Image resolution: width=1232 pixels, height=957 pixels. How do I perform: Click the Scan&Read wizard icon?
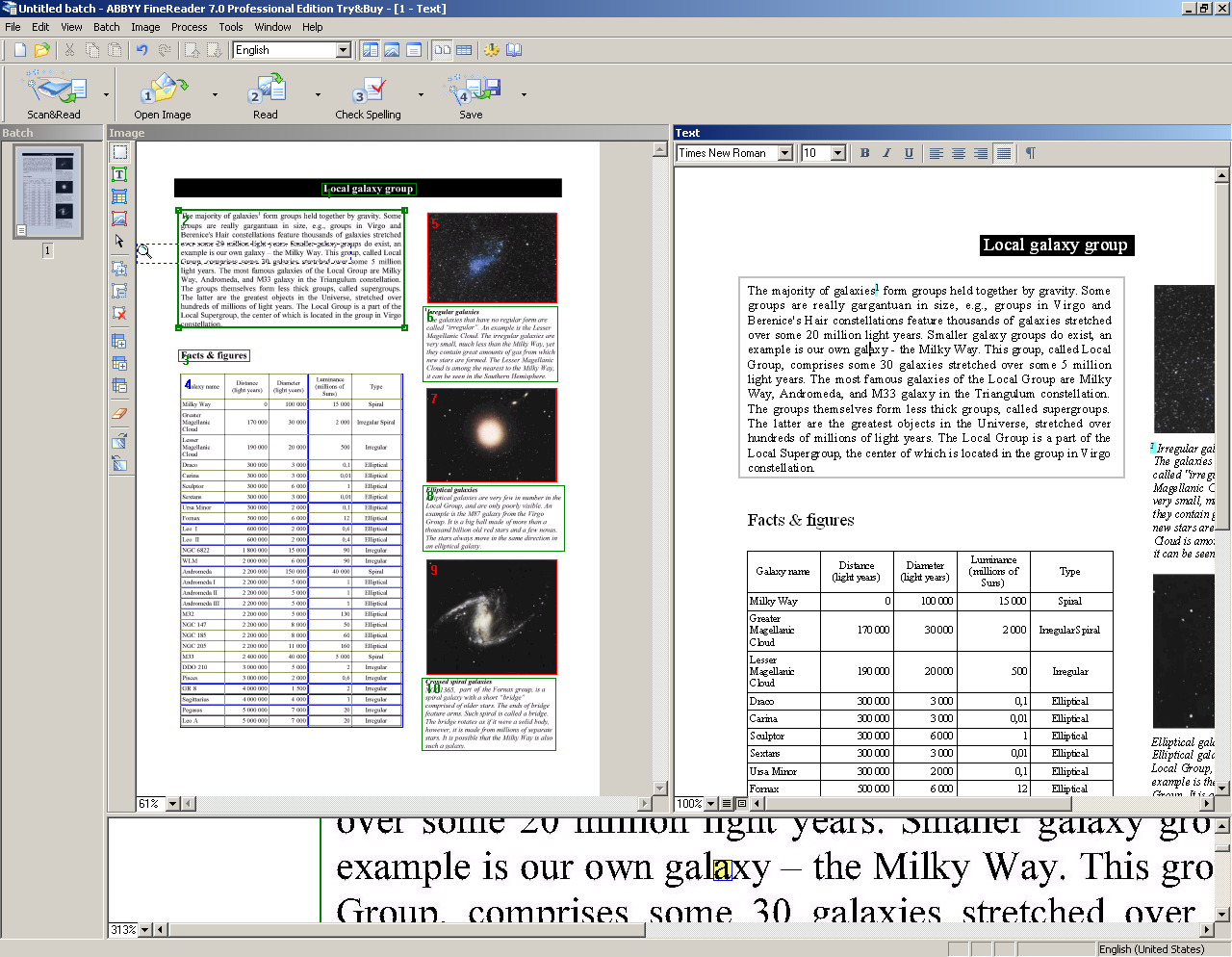54,90
